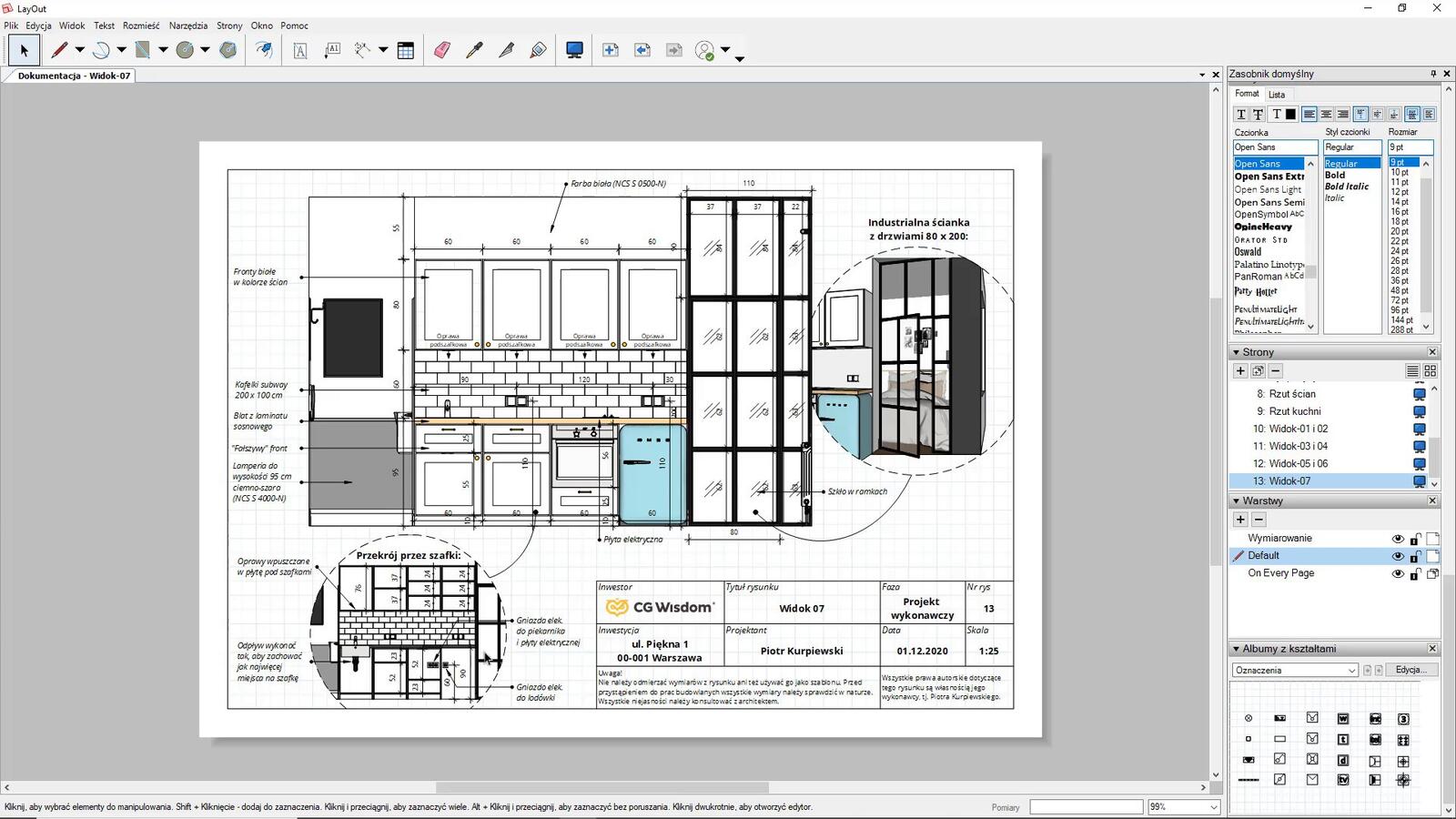
Task: Select the Eraser tool in toolbar
Action: (442, 51)
